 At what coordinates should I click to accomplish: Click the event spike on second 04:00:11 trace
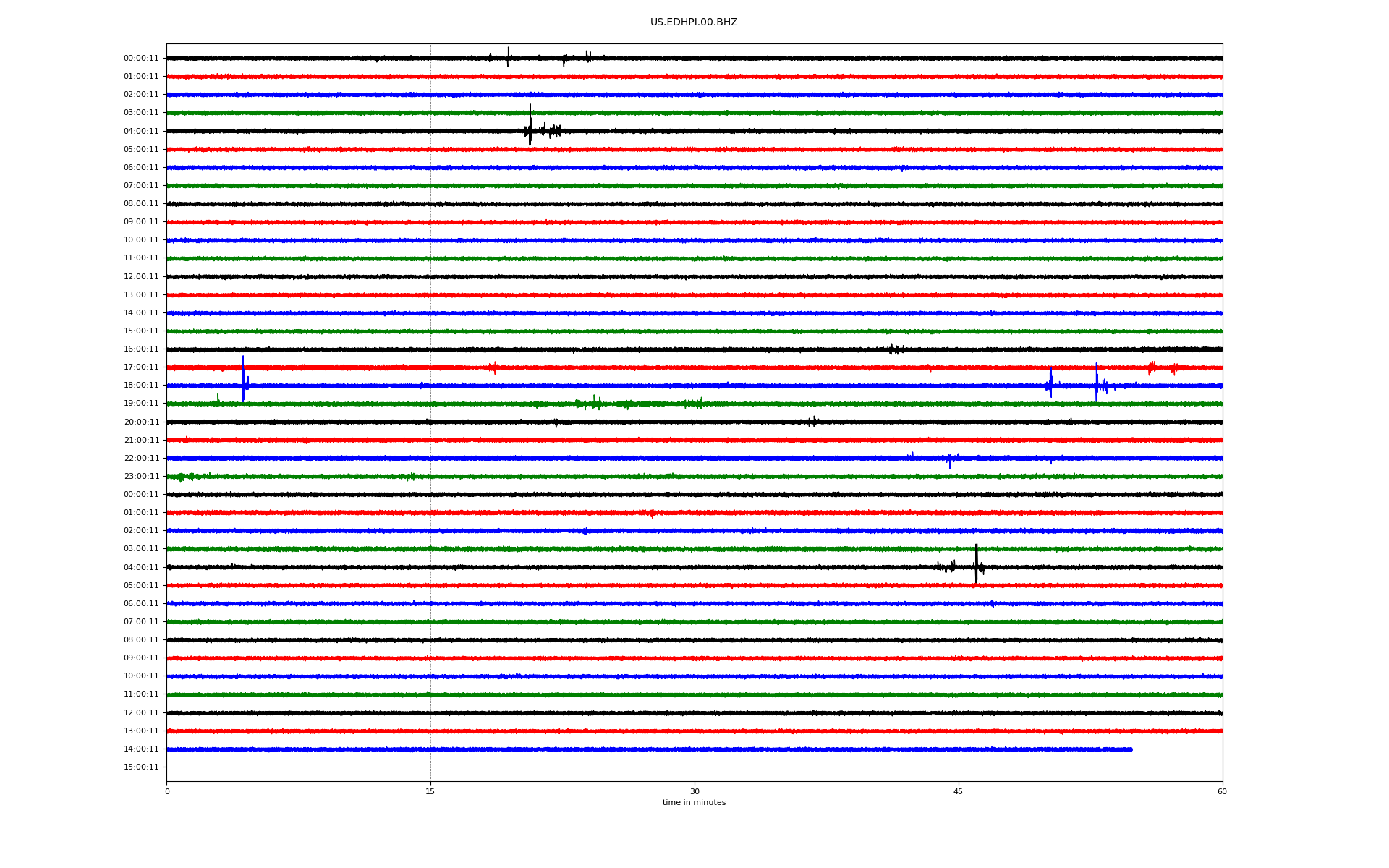[976, 563]
